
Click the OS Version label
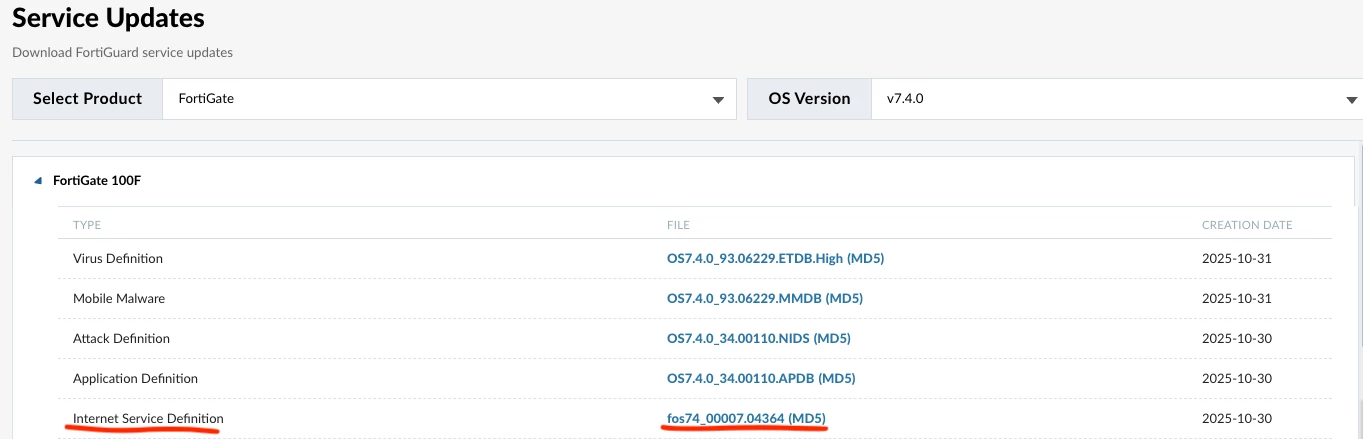tap(809, 99)
